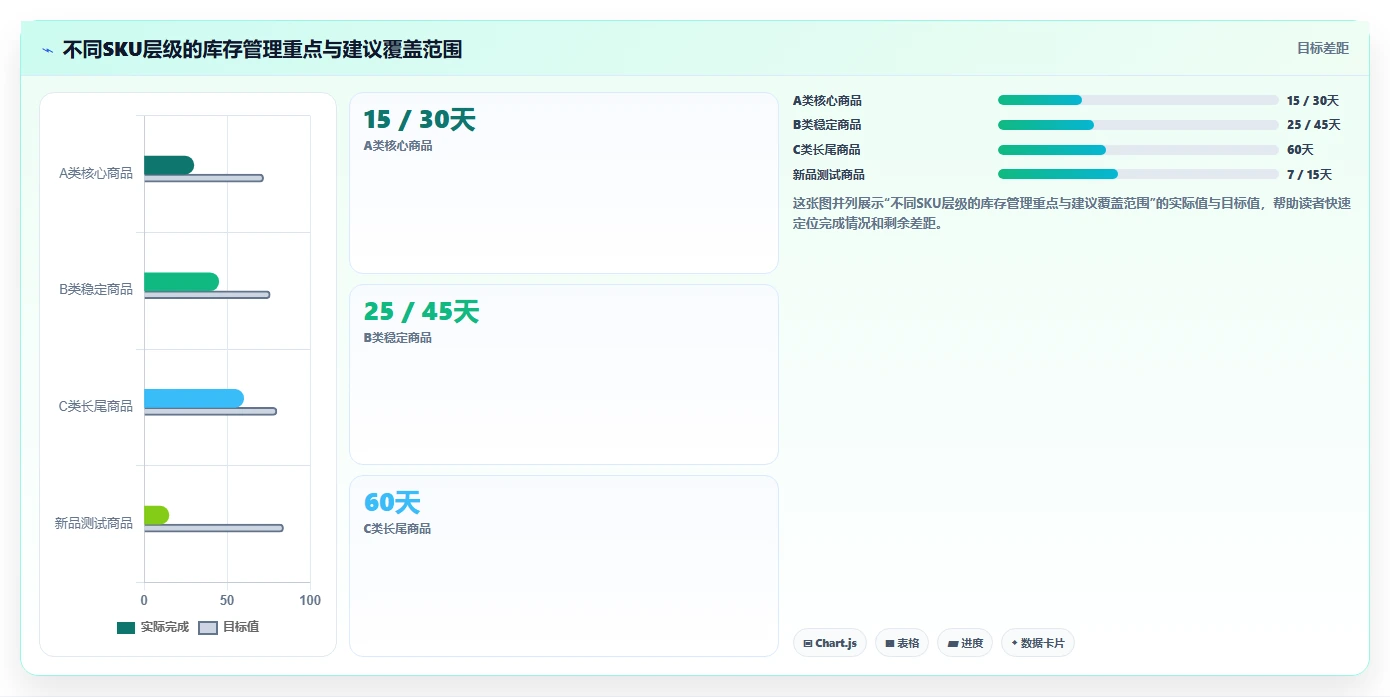Click the Chart.js chip icon
1390x697 pixels.
(807, 643)
